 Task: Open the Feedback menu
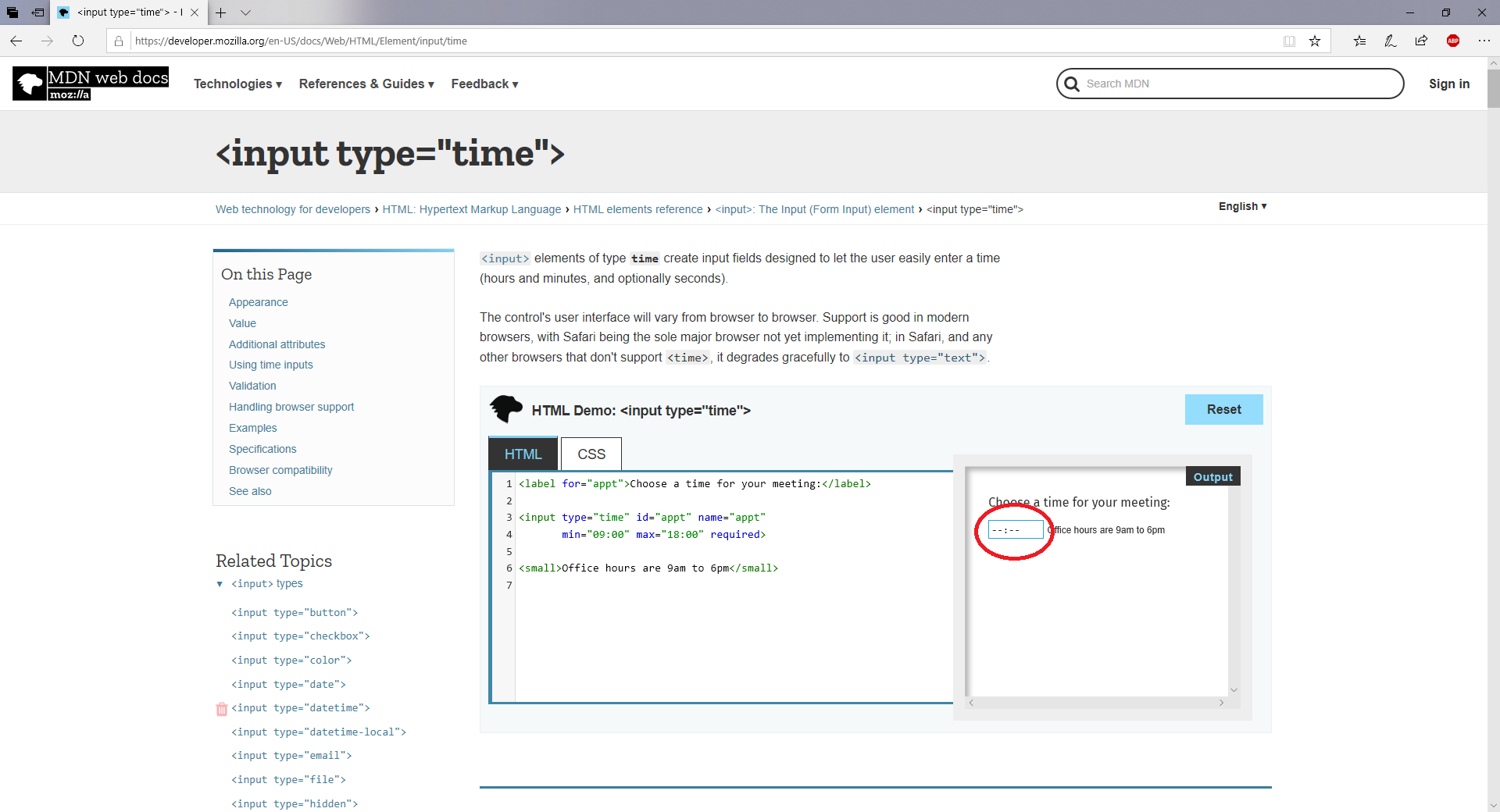(484, 84)
